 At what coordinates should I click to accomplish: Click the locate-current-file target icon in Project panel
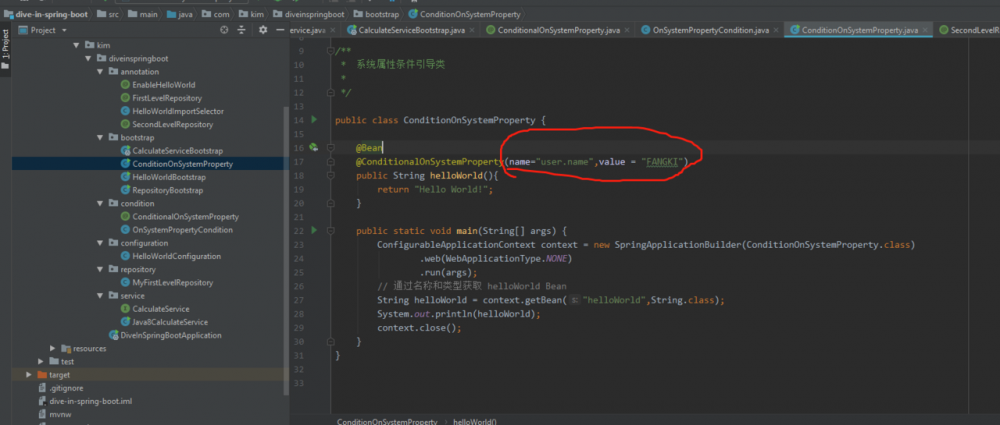tap(224, 30)
